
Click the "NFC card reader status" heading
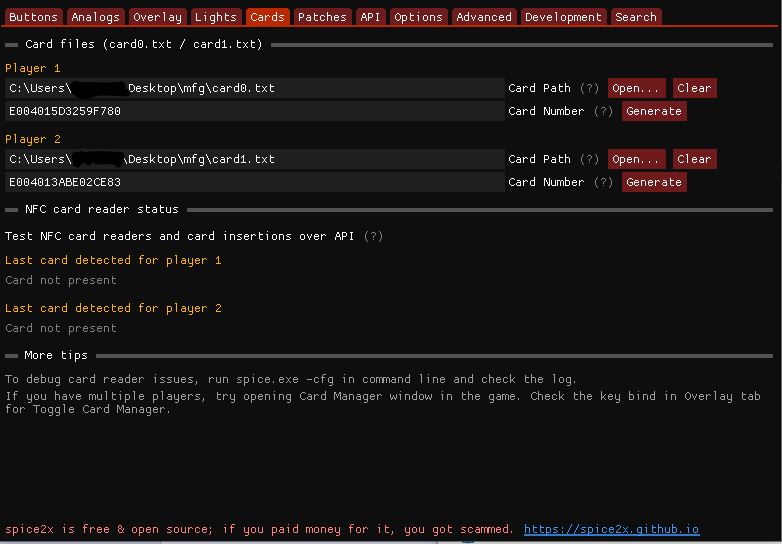(x=102, y=209)
